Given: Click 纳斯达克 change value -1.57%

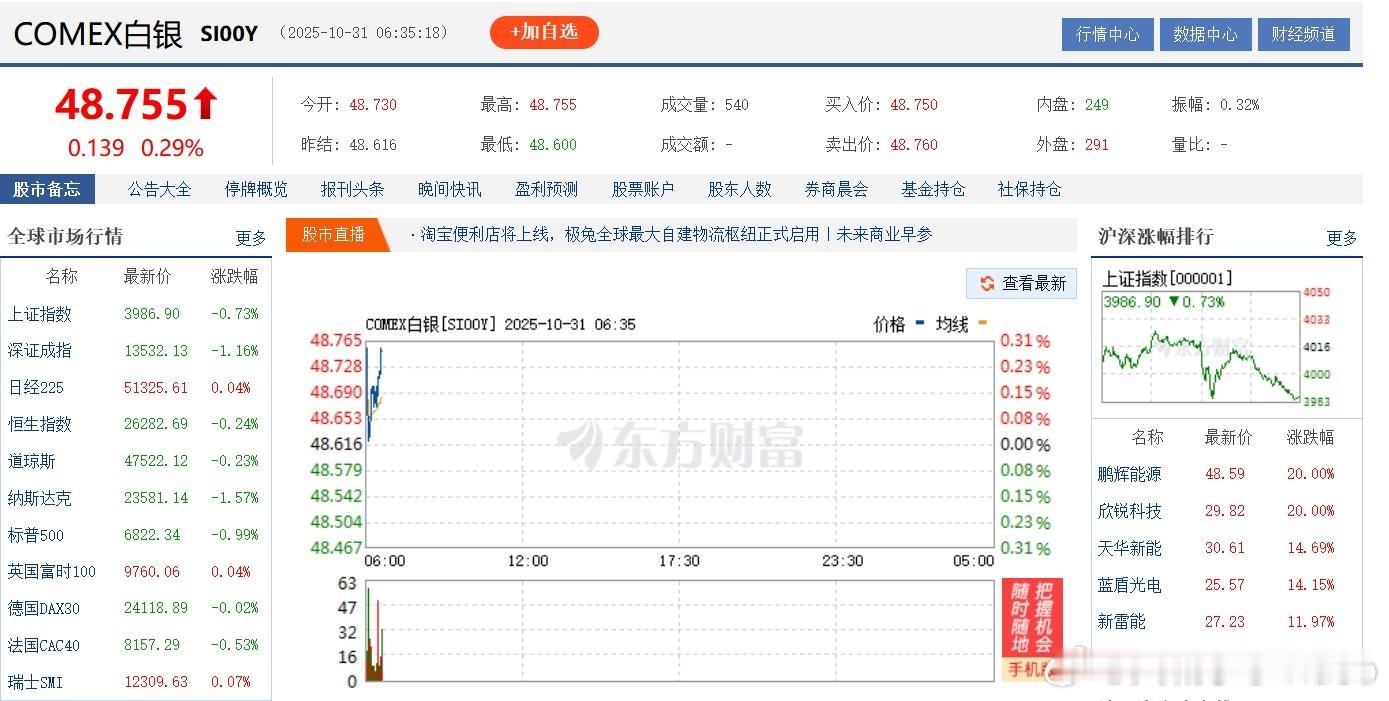Looking at the screenshot, I should (235, 498).
